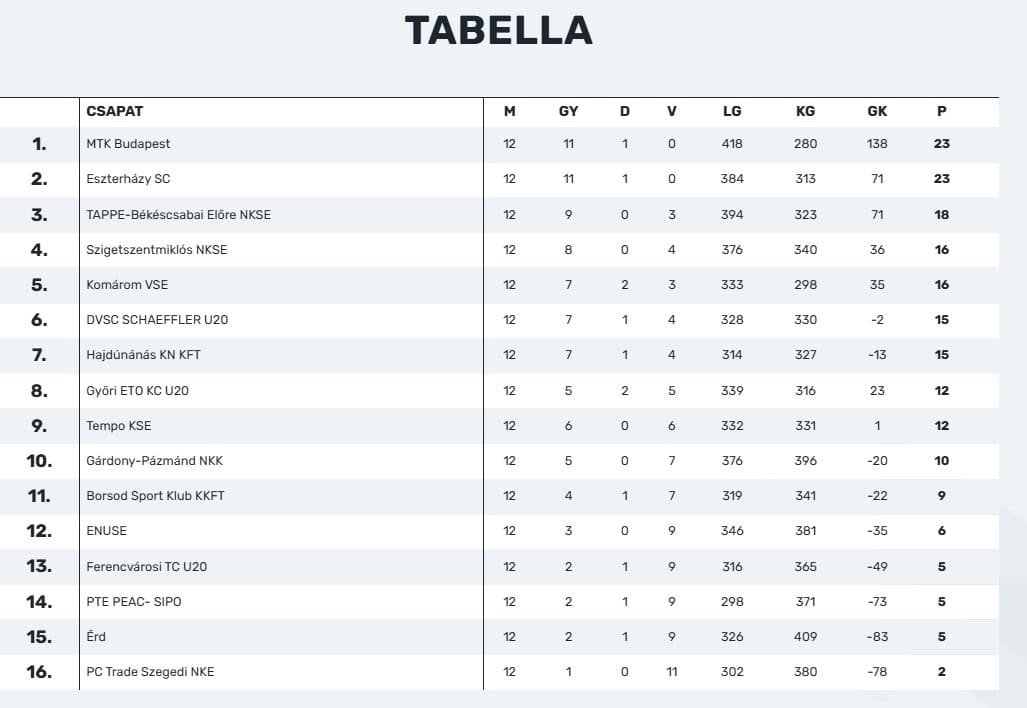Click the TABELLA heading
Viewport: 1027px width, 708px height.
coord(498,31)
